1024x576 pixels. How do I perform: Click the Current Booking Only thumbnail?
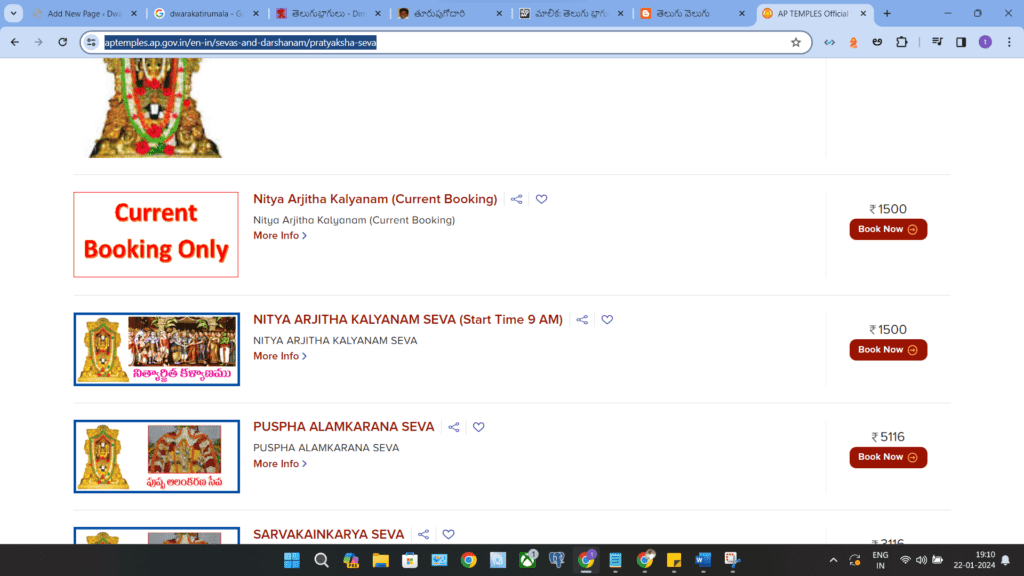pos(156,234)
